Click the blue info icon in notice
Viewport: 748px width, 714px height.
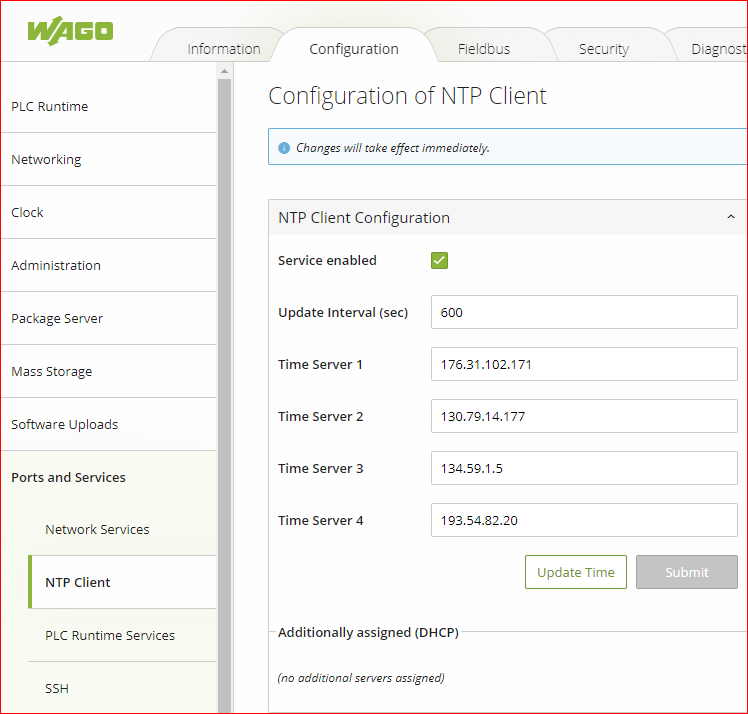(284, 148)
